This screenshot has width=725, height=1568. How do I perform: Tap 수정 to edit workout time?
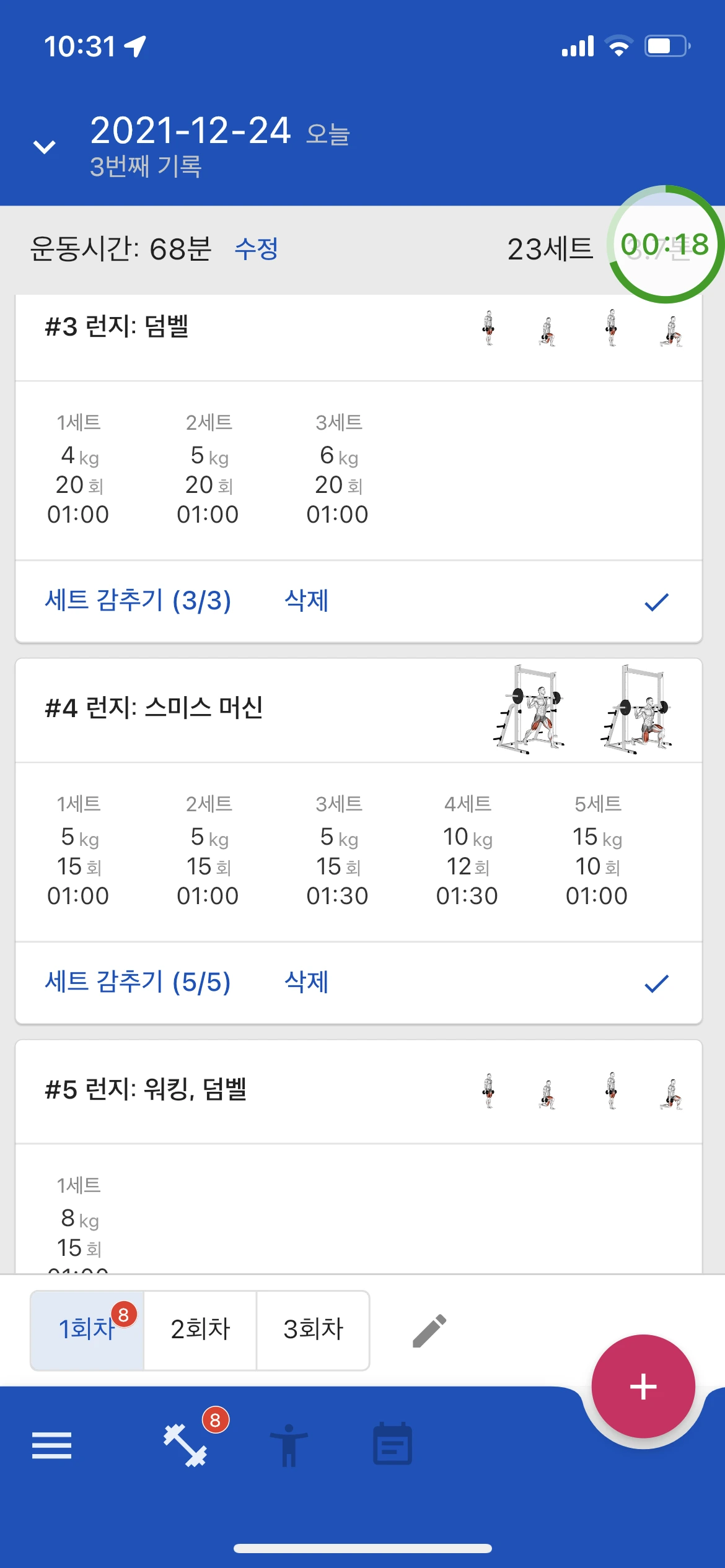256,249
